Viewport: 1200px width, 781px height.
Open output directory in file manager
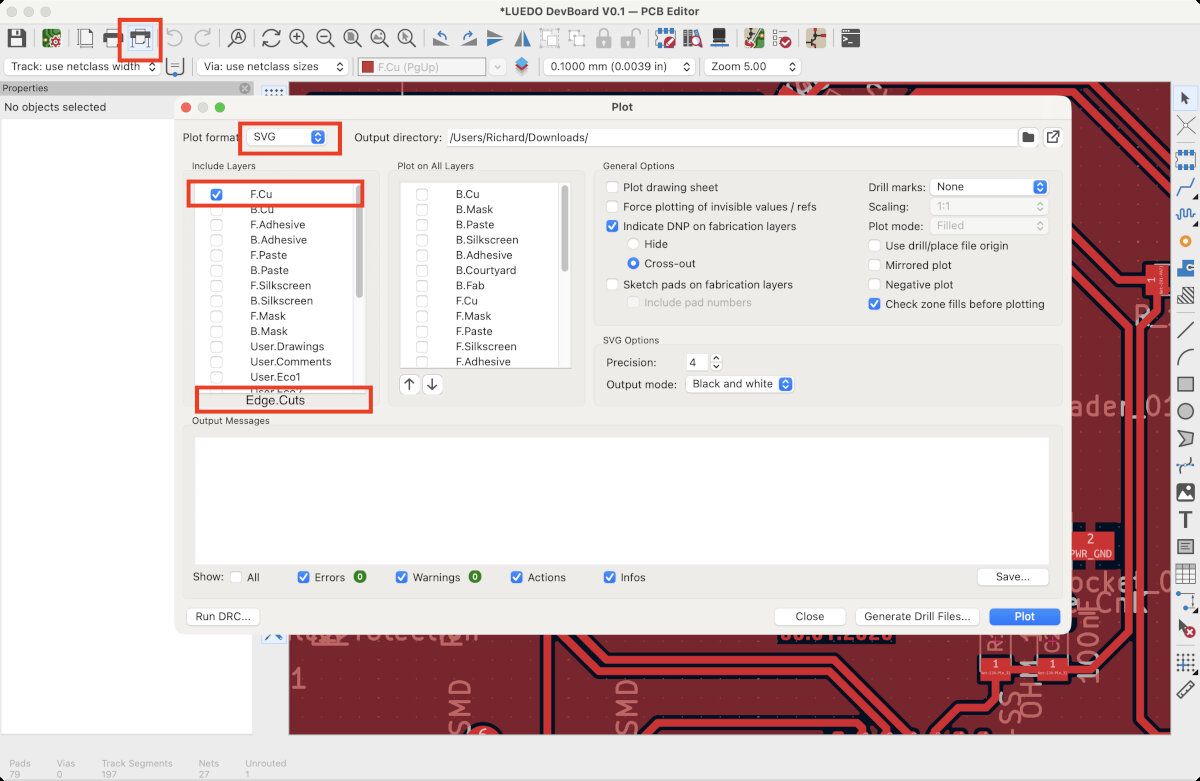click(x=1053, y=137)
